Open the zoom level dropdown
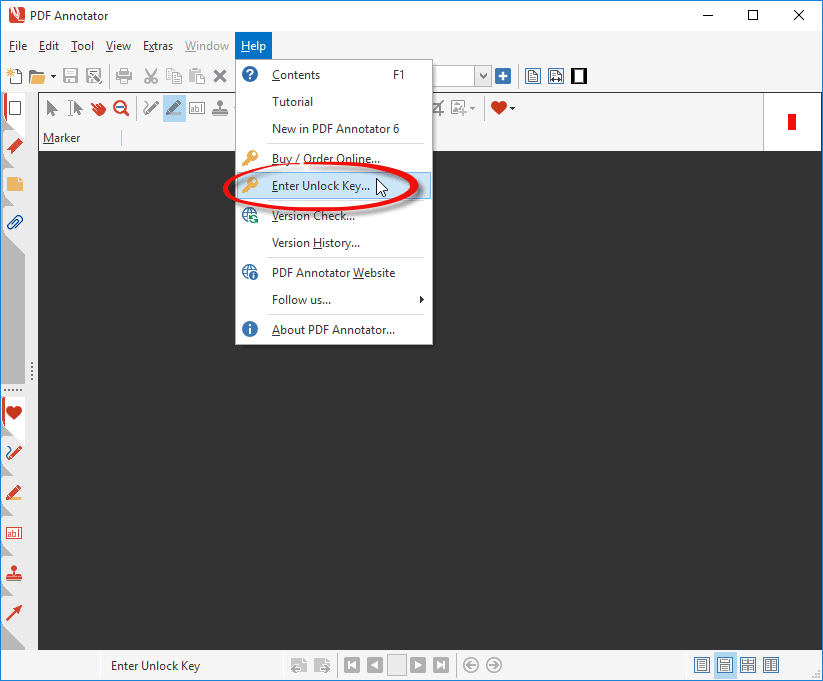This screenshot has width=823, height=681. point(483,75)
